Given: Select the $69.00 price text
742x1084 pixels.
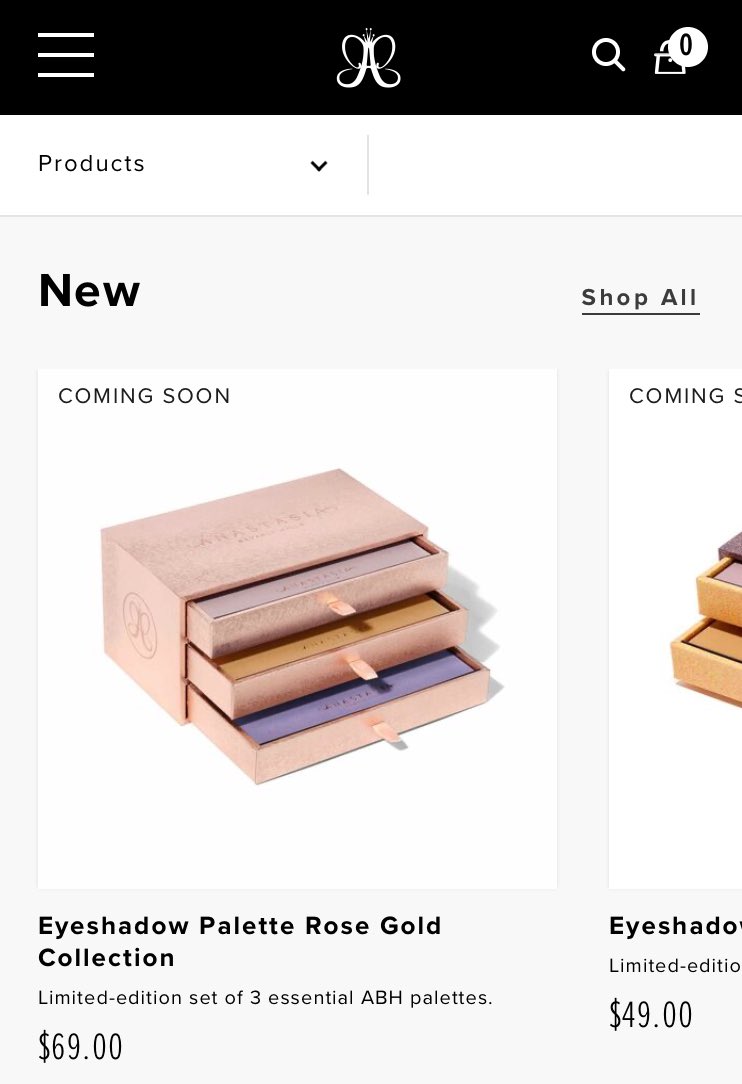Looking at the screenshot, I should click(80, 1046).
